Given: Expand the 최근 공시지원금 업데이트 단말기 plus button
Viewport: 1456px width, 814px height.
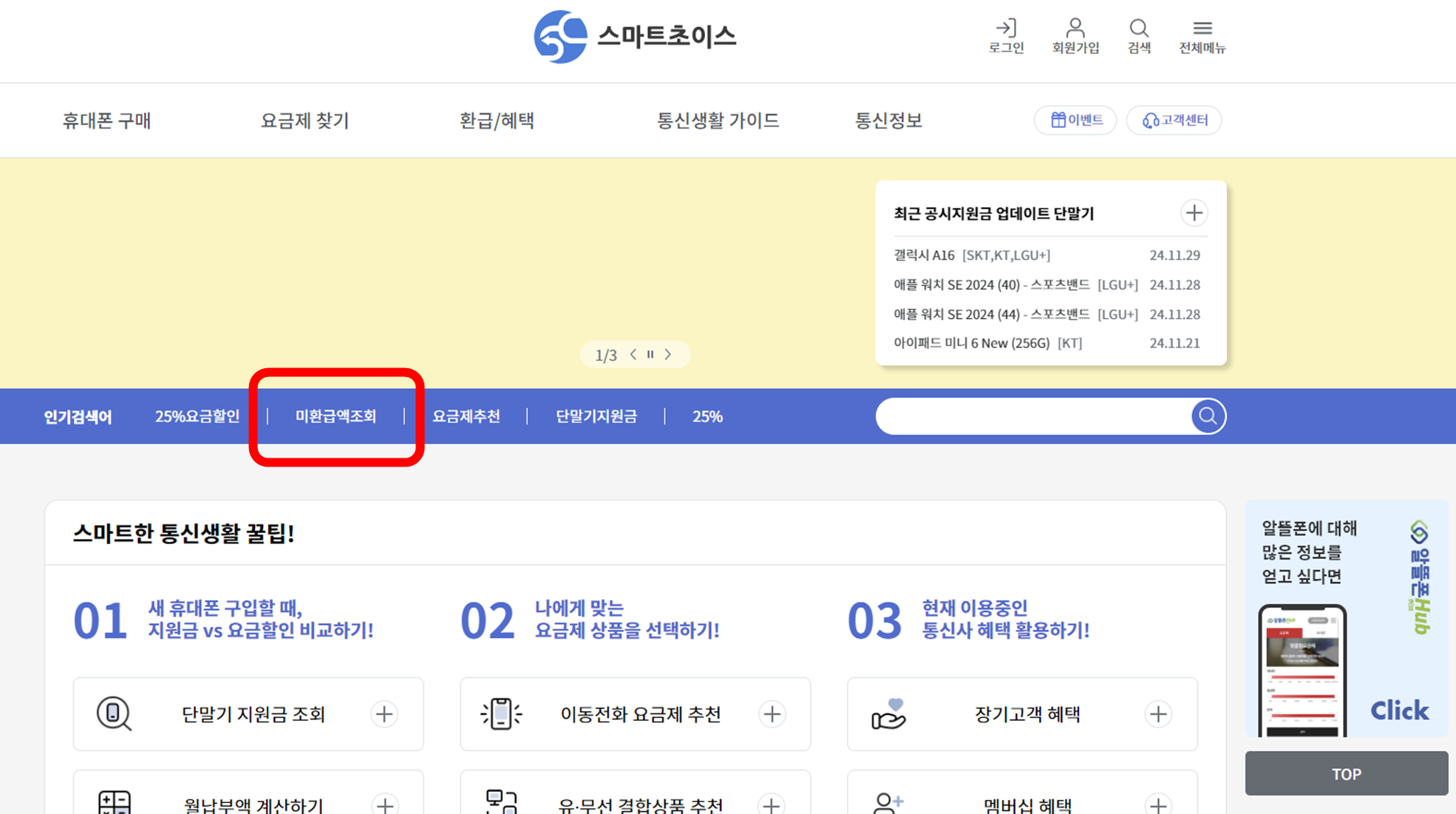Looking at the screenshot, I should tap(1194, 213).
